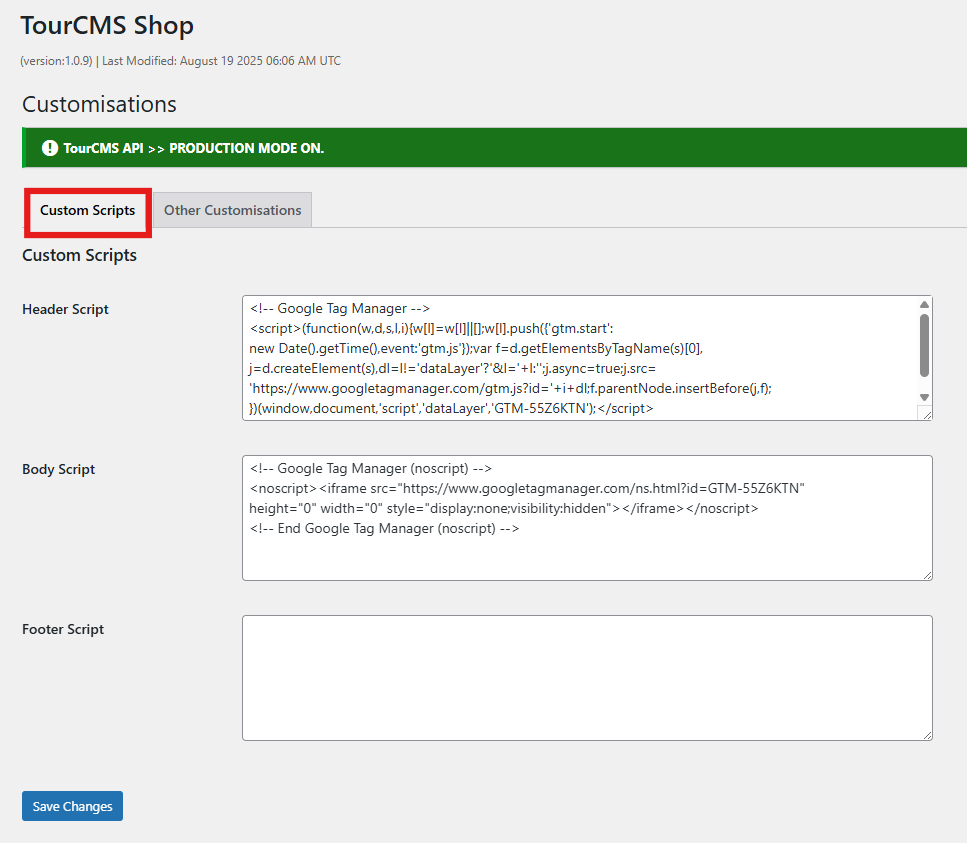Click the Body Script resize corner handle
The image size is (967, 843).
click(927, 574)
